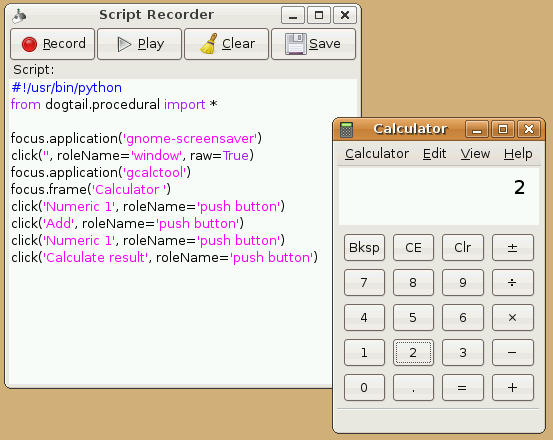553x440 pixels.
Task: Click the Script Recorder title bar app icon
Action: click(x=19, y=16)
